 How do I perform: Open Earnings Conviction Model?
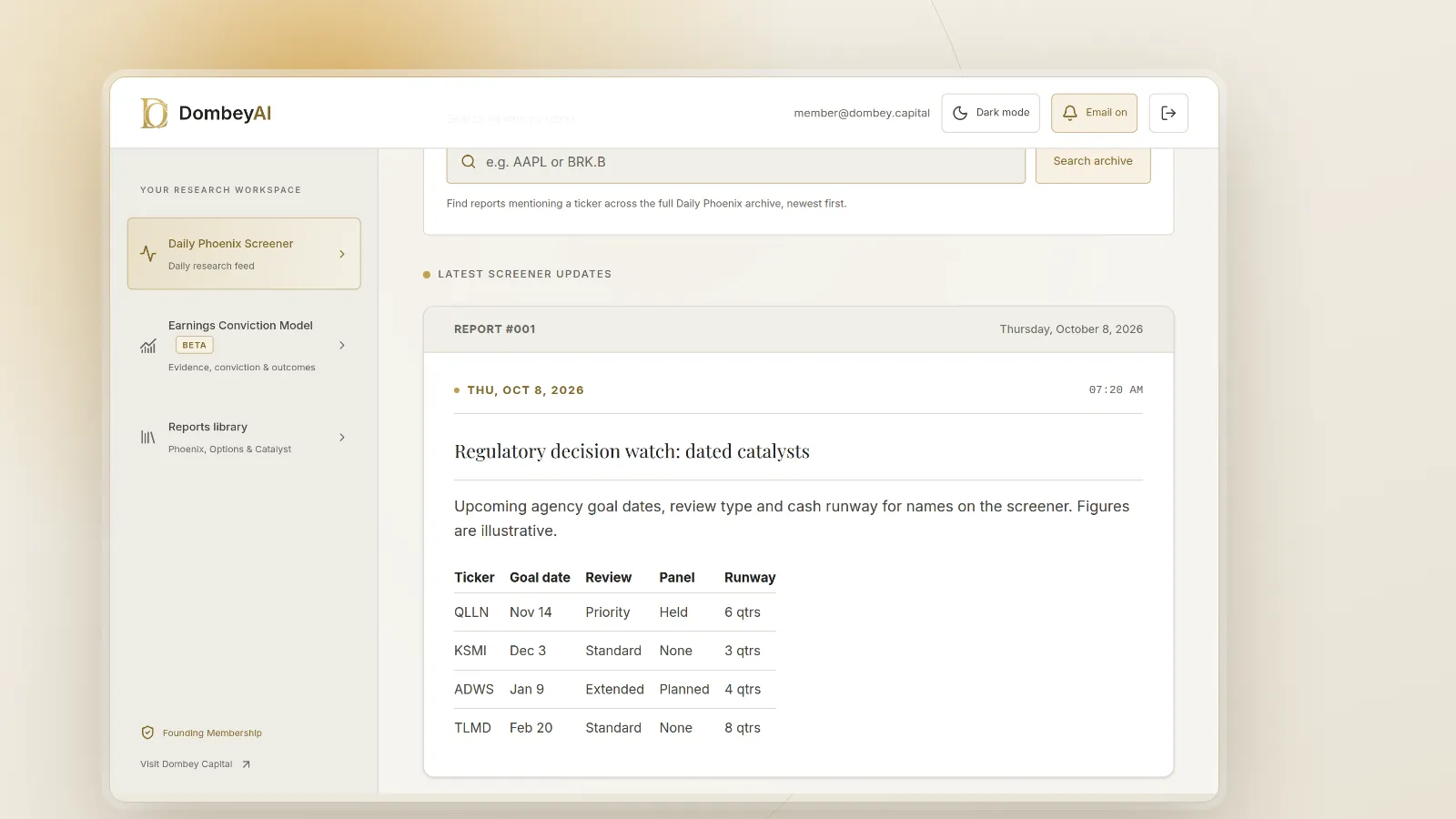(x=244, y=346)
